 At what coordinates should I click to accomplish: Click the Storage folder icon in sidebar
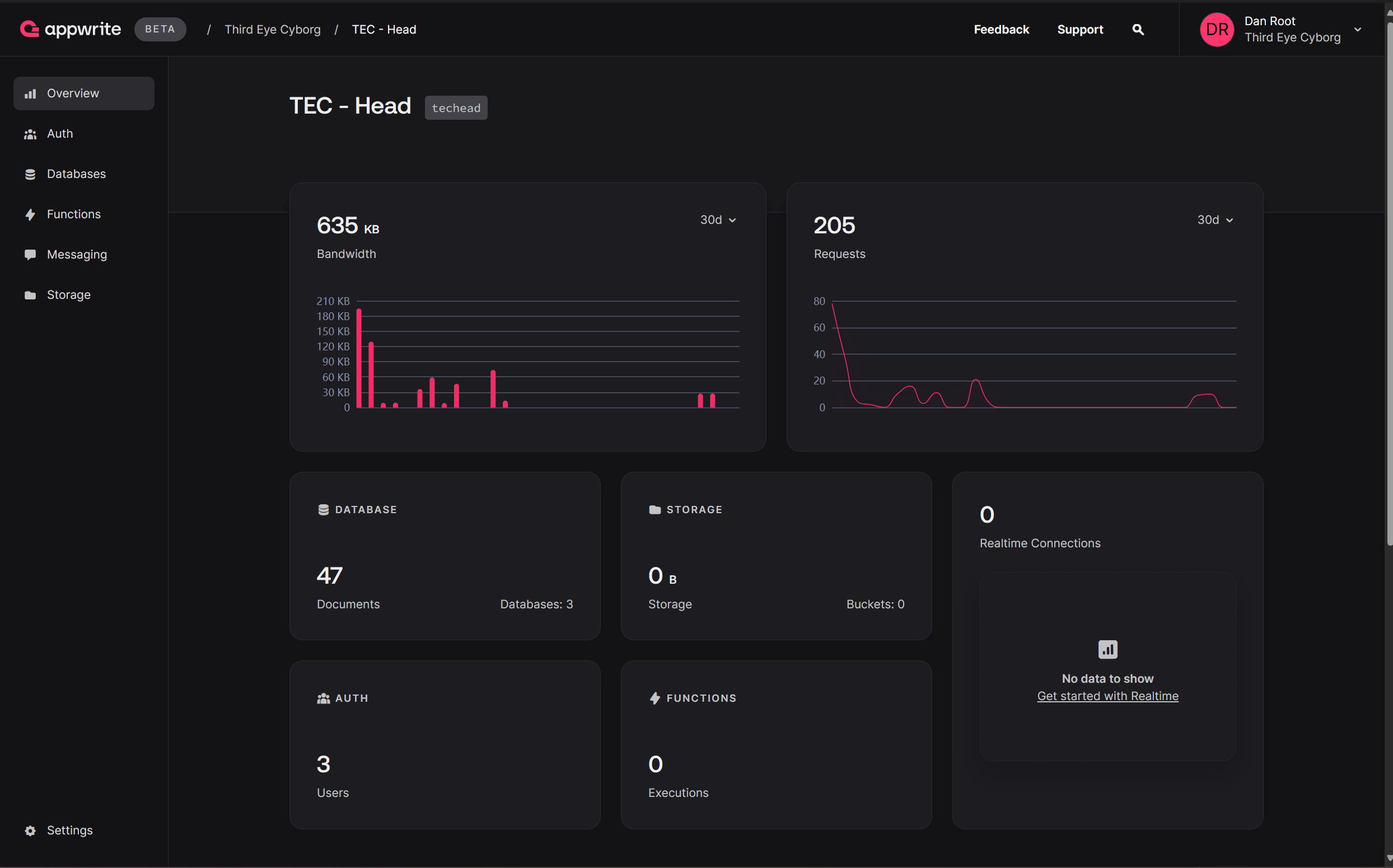(30, 295)
